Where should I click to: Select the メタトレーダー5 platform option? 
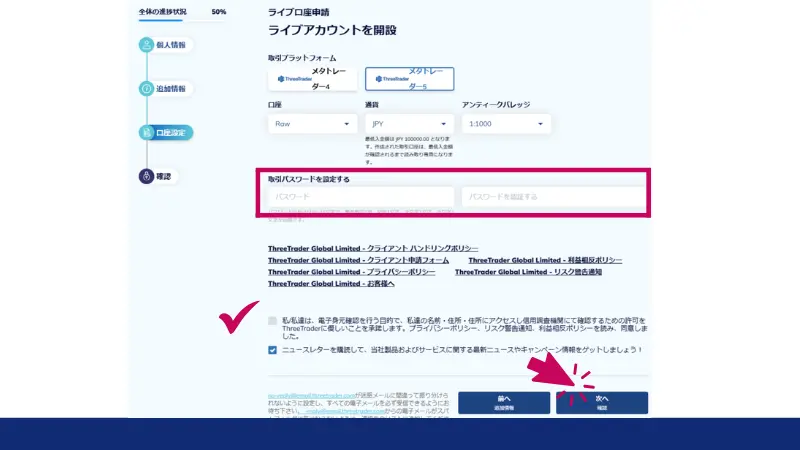[409, 79]
